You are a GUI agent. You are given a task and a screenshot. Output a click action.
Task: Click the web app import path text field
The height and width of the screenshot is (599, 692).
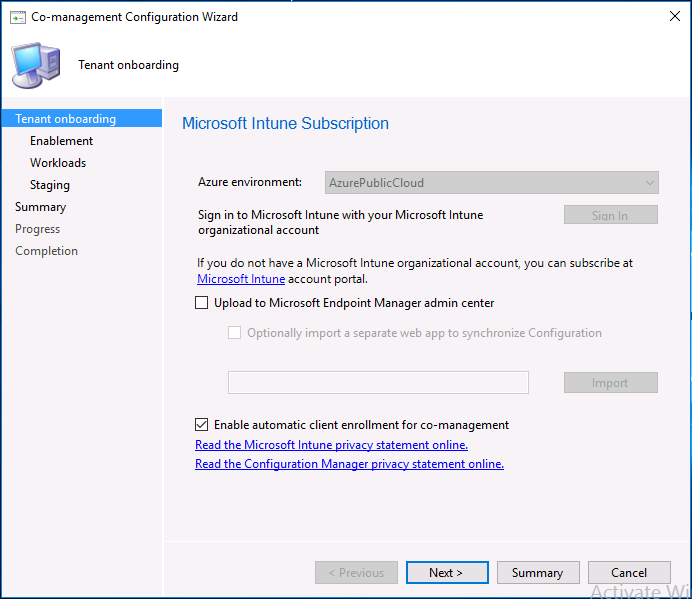378,382
